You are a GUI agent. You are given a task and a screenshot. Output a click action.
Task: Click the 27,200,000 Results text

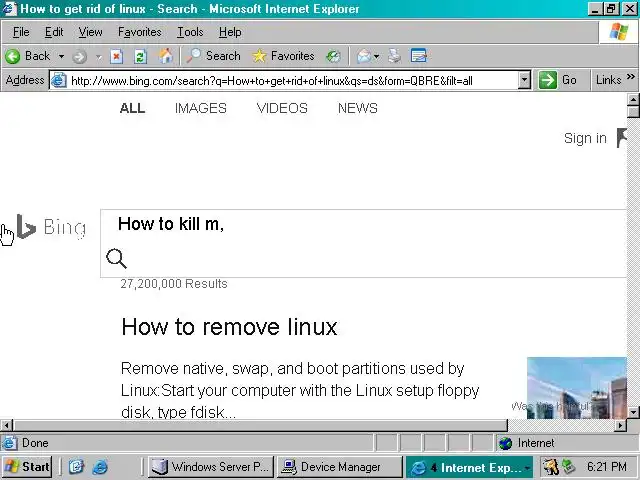pyautogui.click(x=174, y=284)
